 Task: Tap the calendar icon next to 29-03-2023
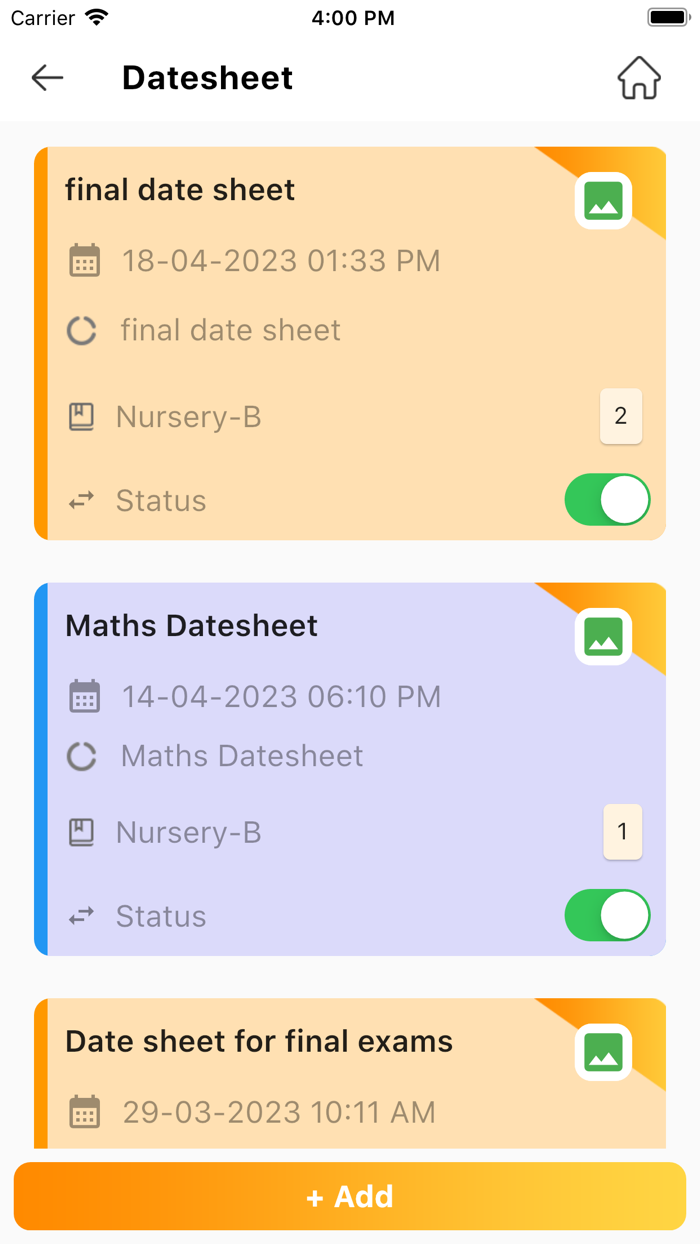[85, 1112]
